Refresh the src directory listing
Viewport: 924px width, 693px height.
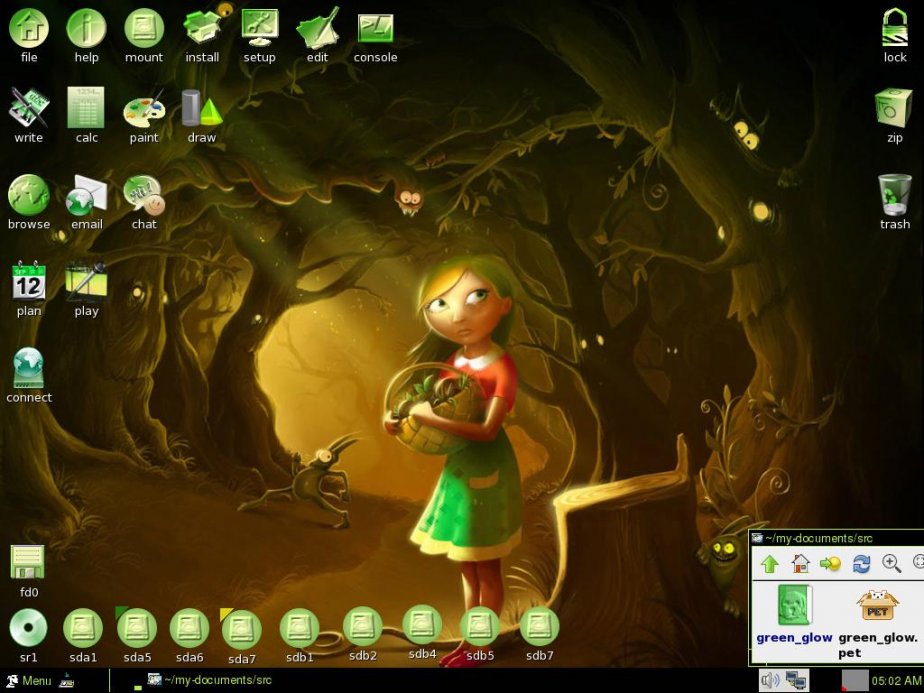(x=861, y=564)
